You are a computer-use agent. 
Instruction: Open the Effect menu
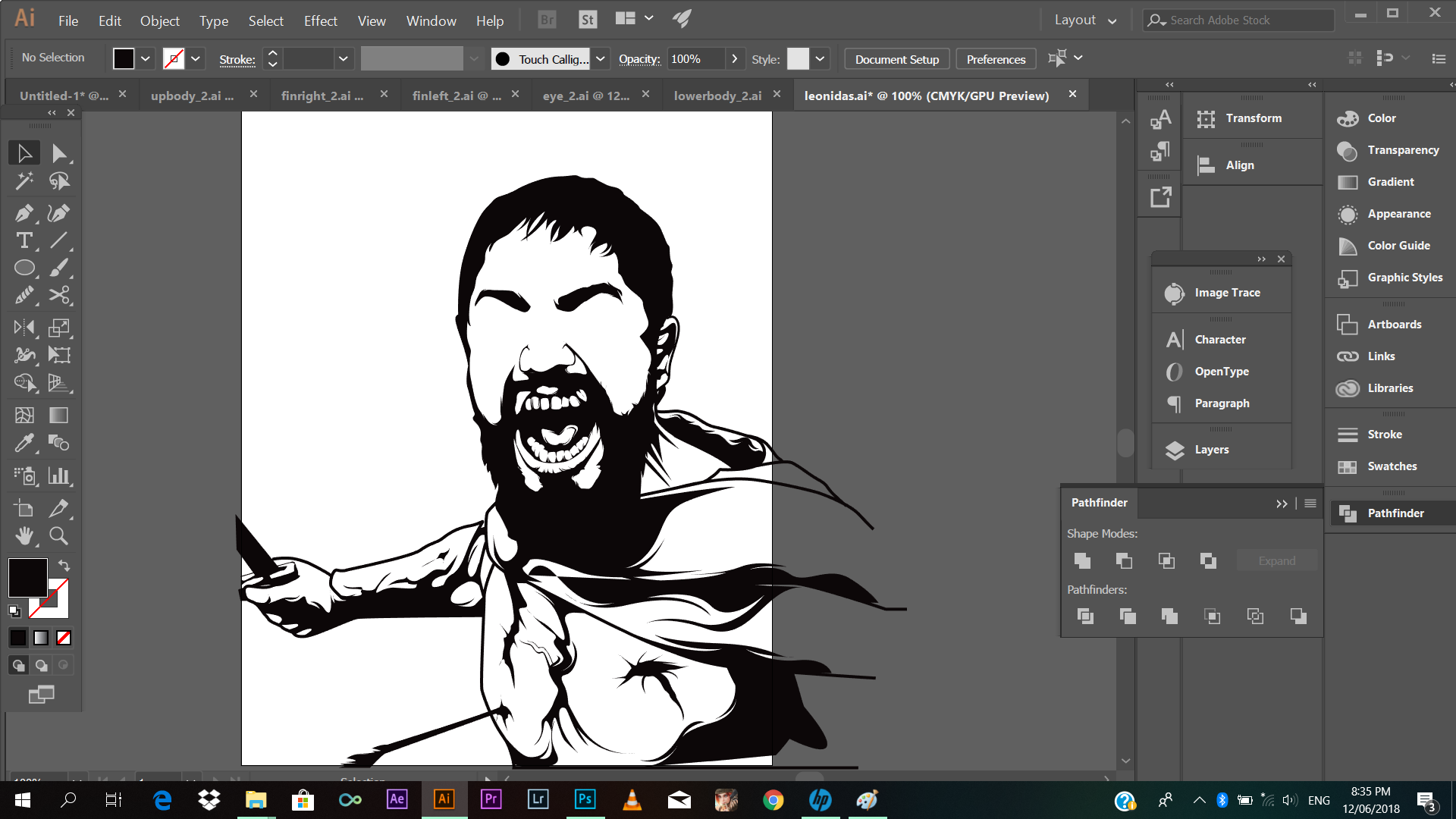click(x=320, y=20)
